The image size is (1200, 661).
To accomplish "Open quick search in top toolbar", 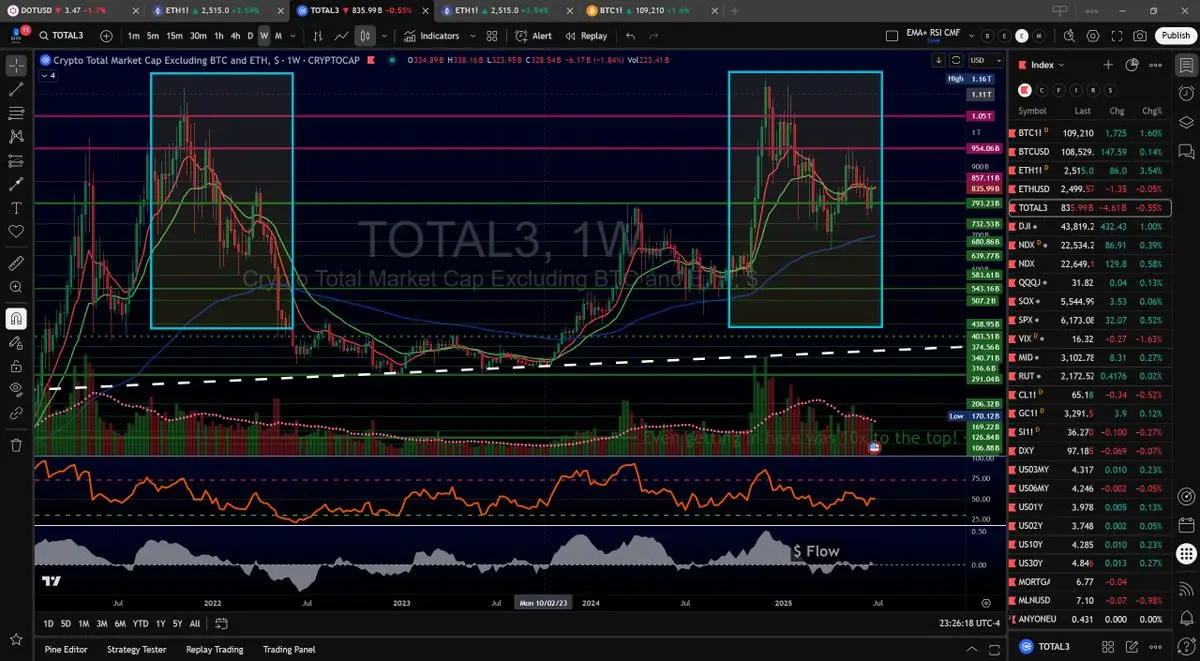I will (1069, 36).
